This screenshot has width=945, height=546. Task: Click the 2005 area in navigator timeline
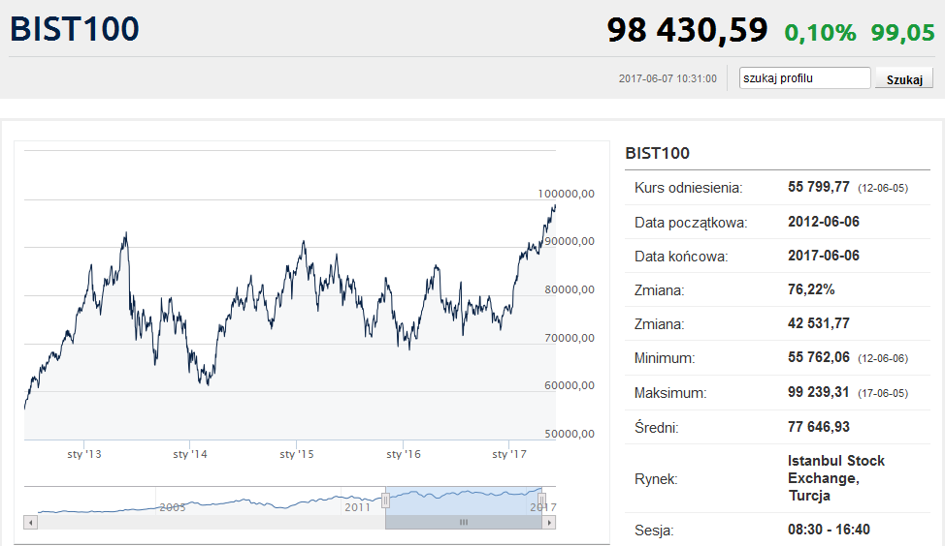(x=172, y=507)
